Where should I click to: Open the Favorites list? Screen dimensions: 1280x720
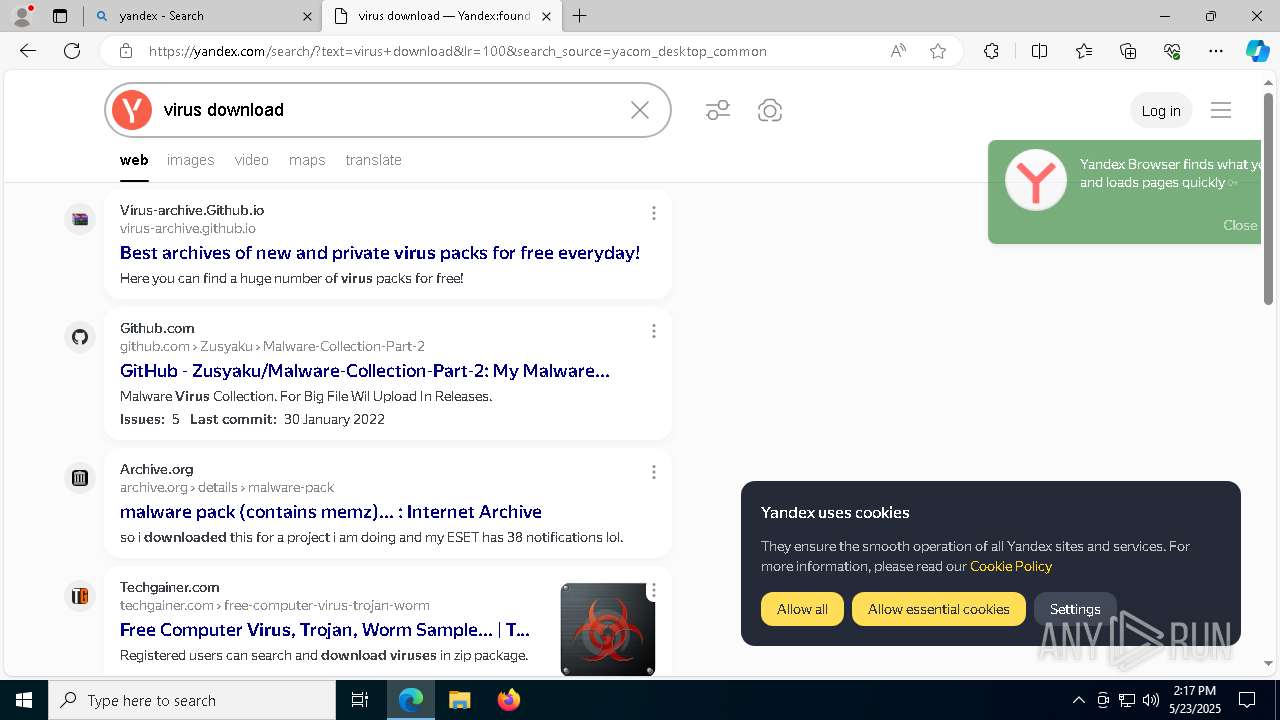click(1084, 51)
